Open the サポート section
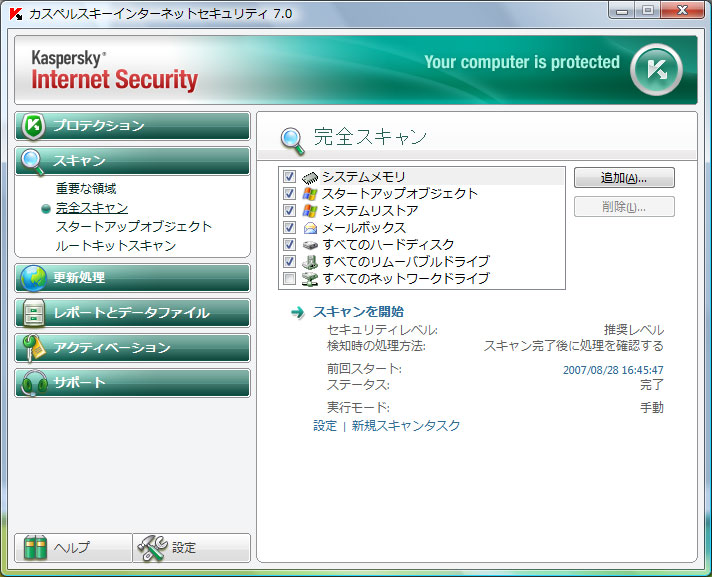 coord(133,383)
